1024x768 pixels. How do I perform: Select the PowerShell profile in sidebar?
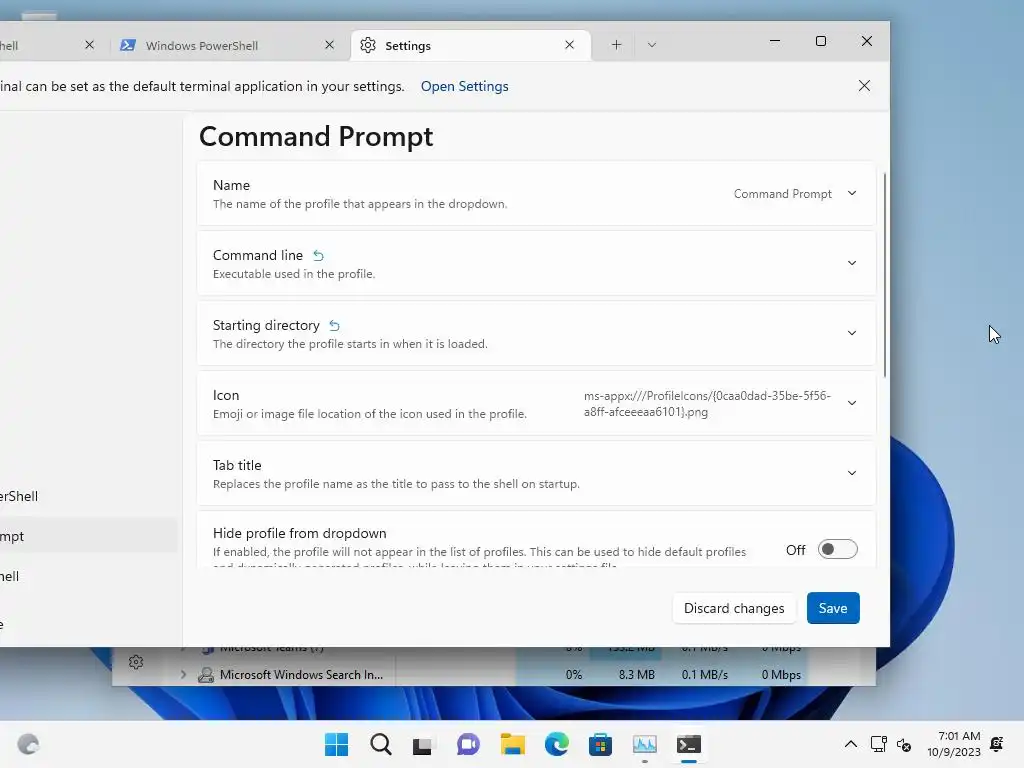pyautogui.click(x=88, y=496)
